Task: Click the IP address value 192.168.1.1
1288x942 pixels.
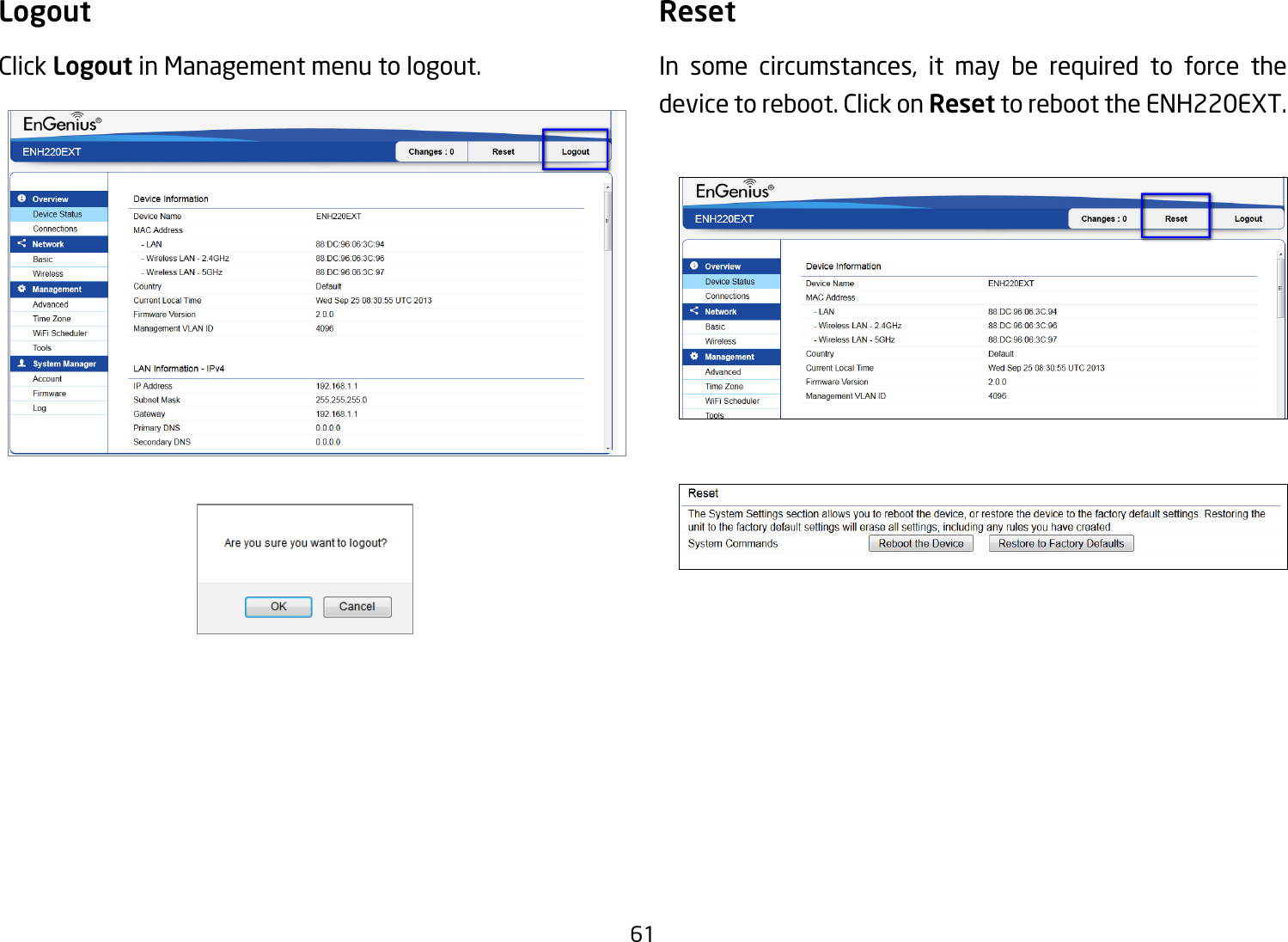Action: (336, 386)
